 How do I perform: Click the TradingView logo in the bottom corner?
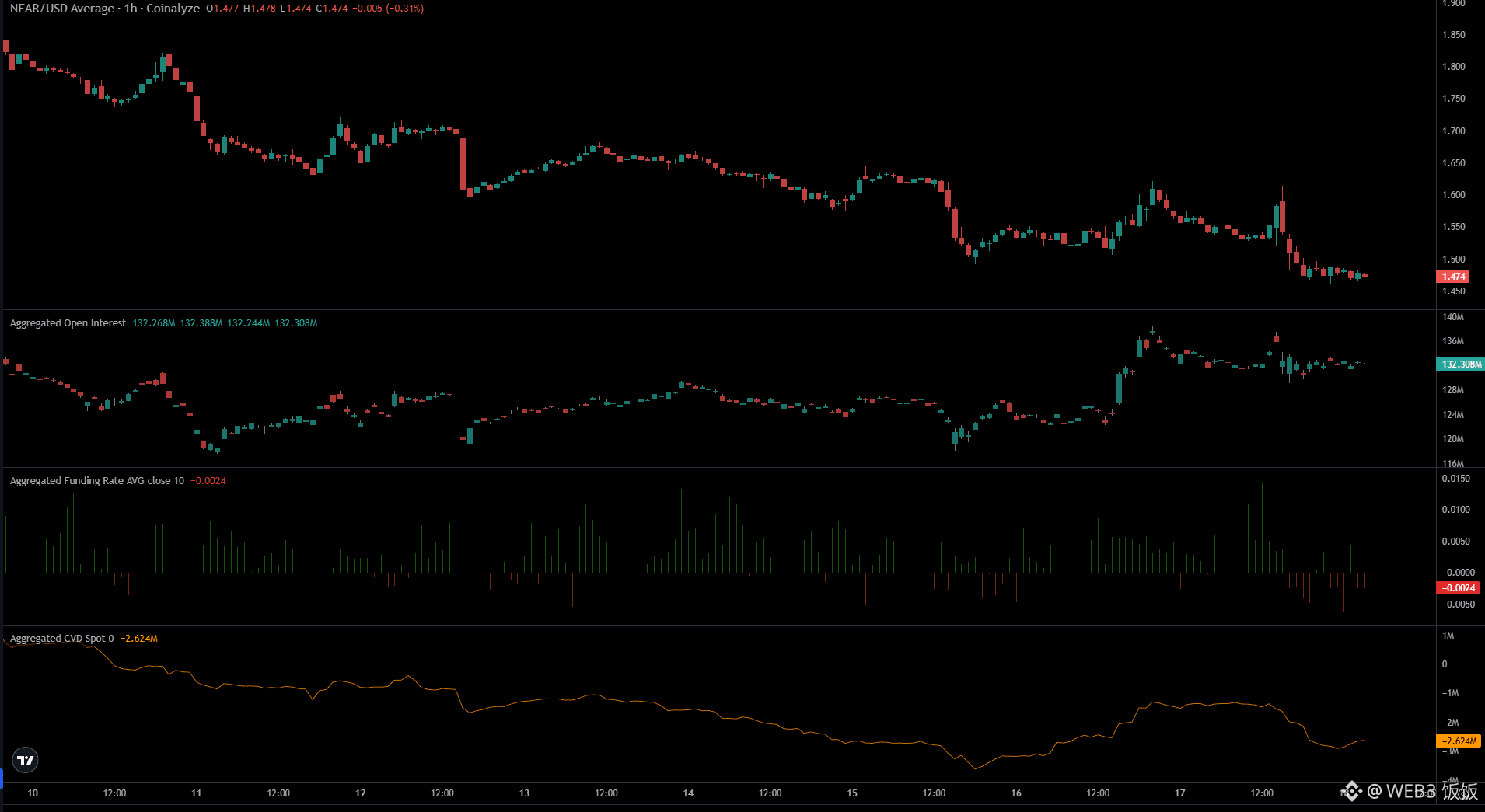pos(25,760)
